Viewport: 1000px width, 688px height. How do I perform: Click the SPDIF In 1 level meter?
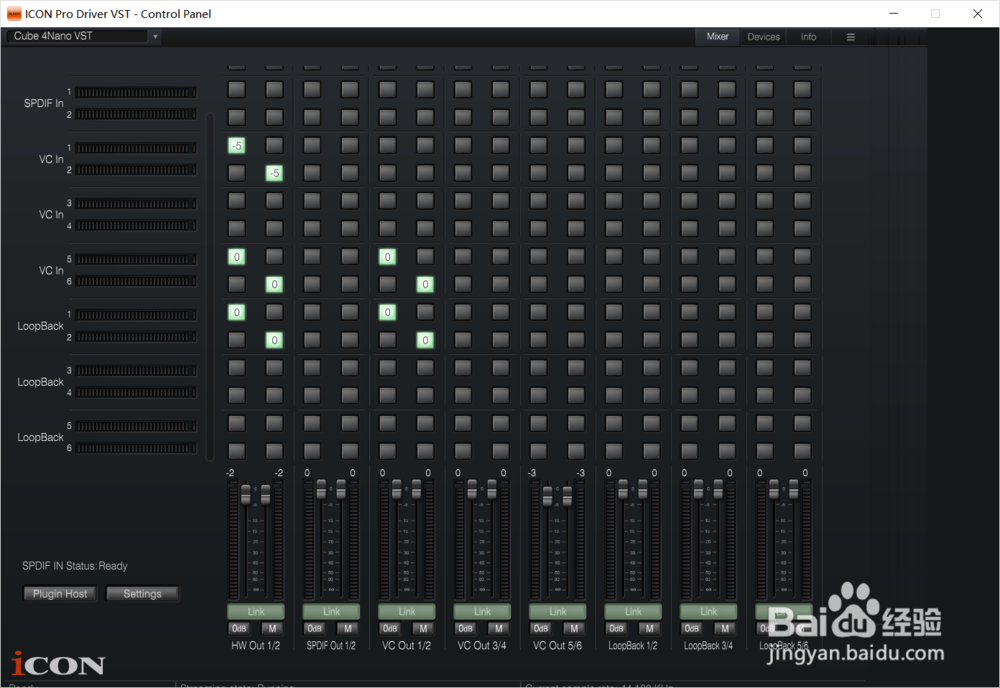coord(136,92)
